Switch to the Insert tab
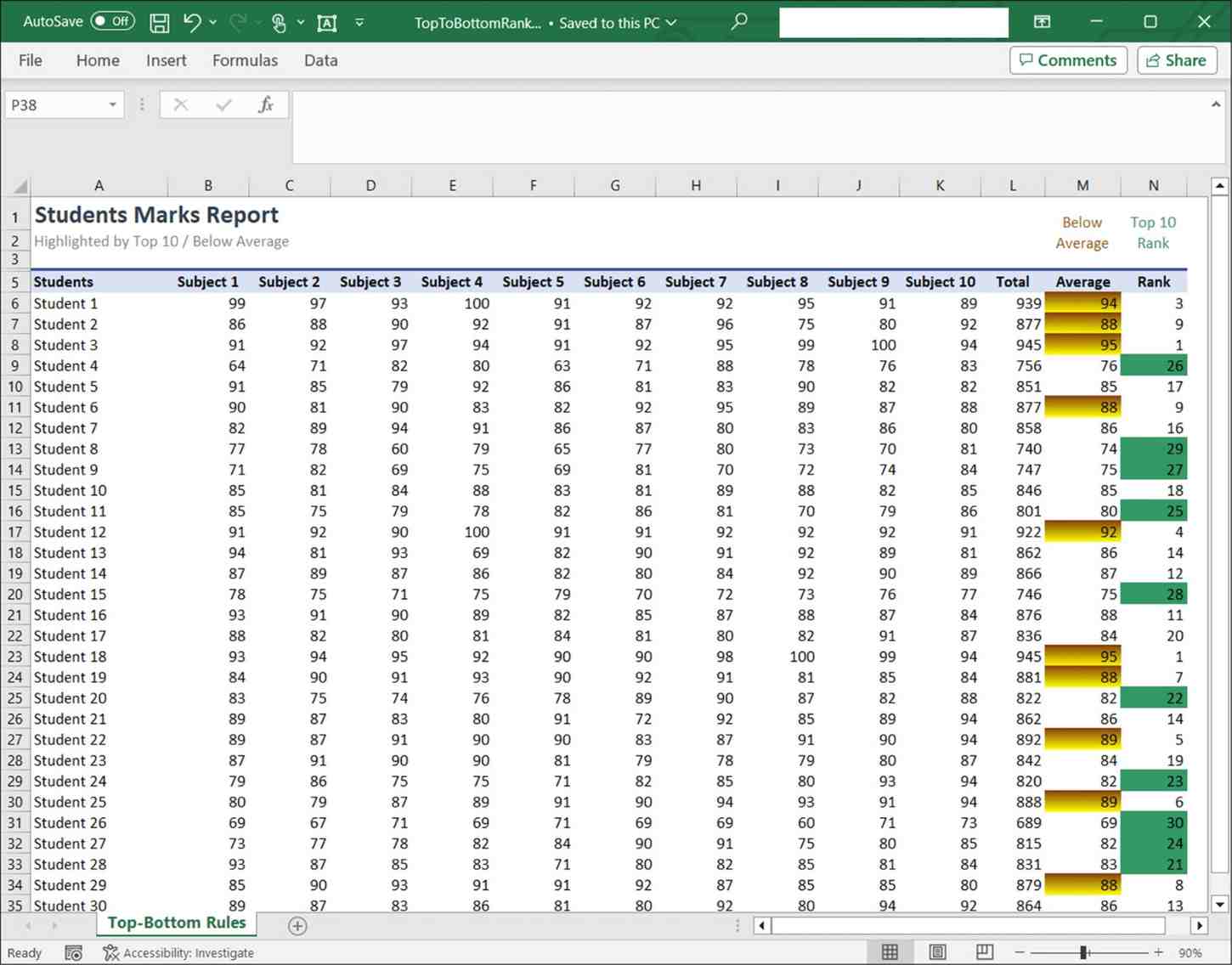The image size is (1232, 965). (166, 60)
